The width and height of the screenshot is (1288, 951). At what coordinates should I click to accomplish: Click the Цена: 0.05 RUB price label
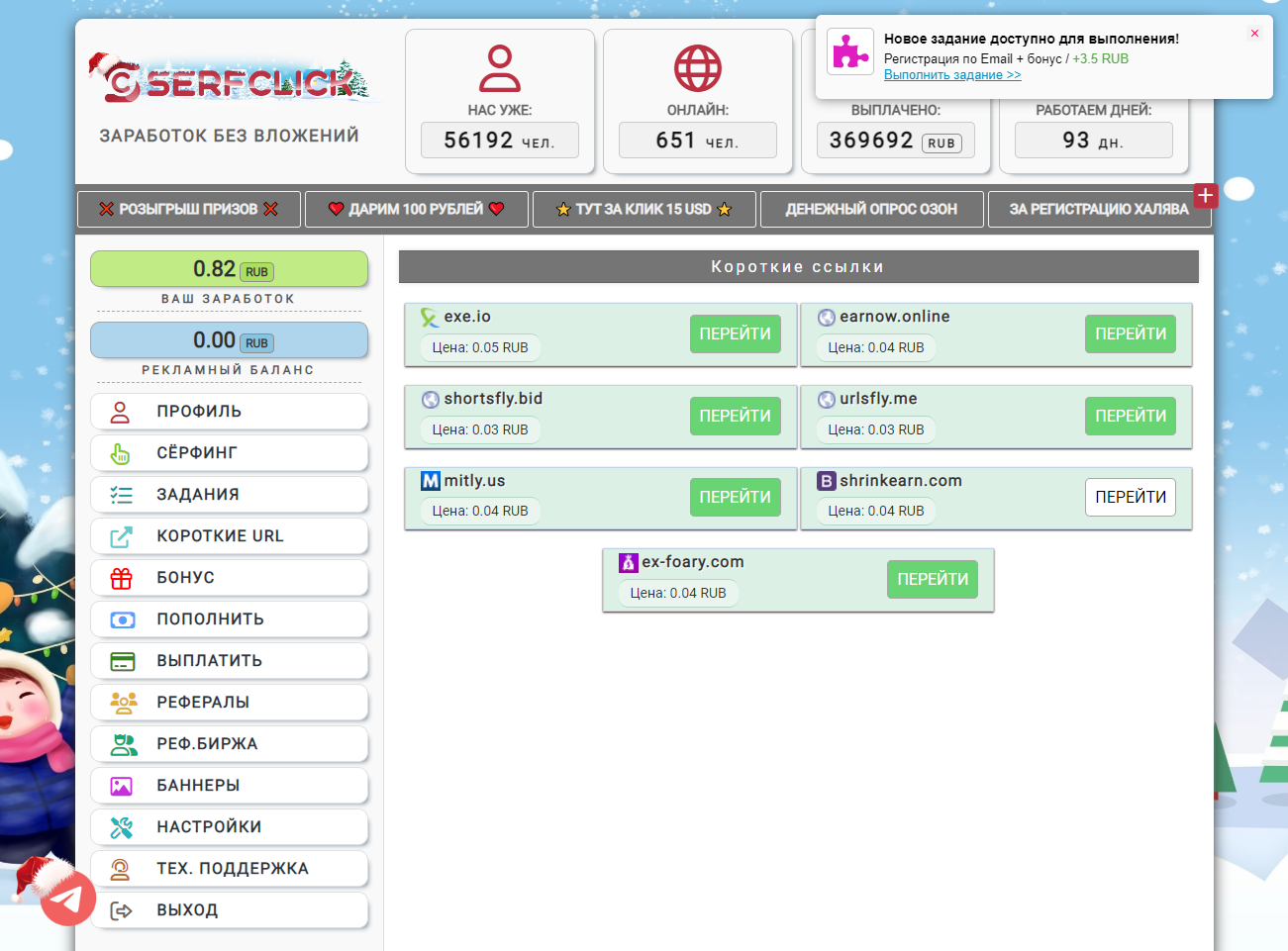pos(480,347)
